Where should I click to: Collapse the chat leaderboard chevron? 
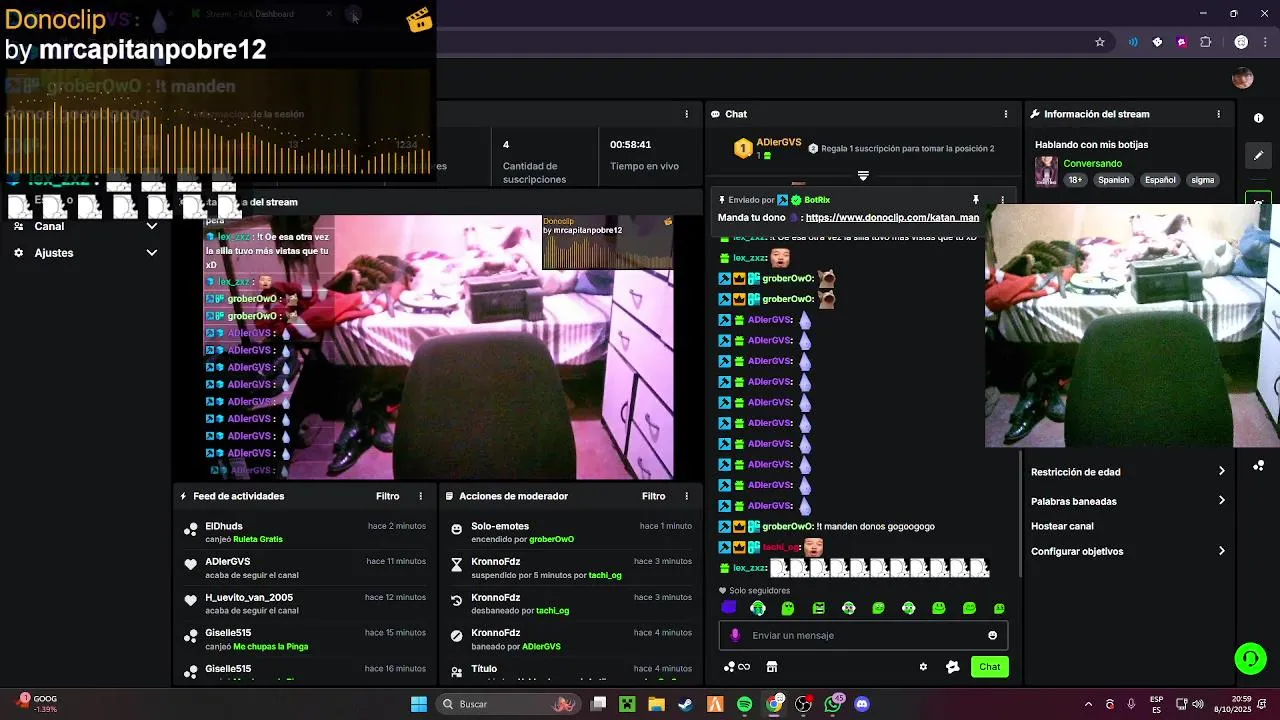(863, 175)
